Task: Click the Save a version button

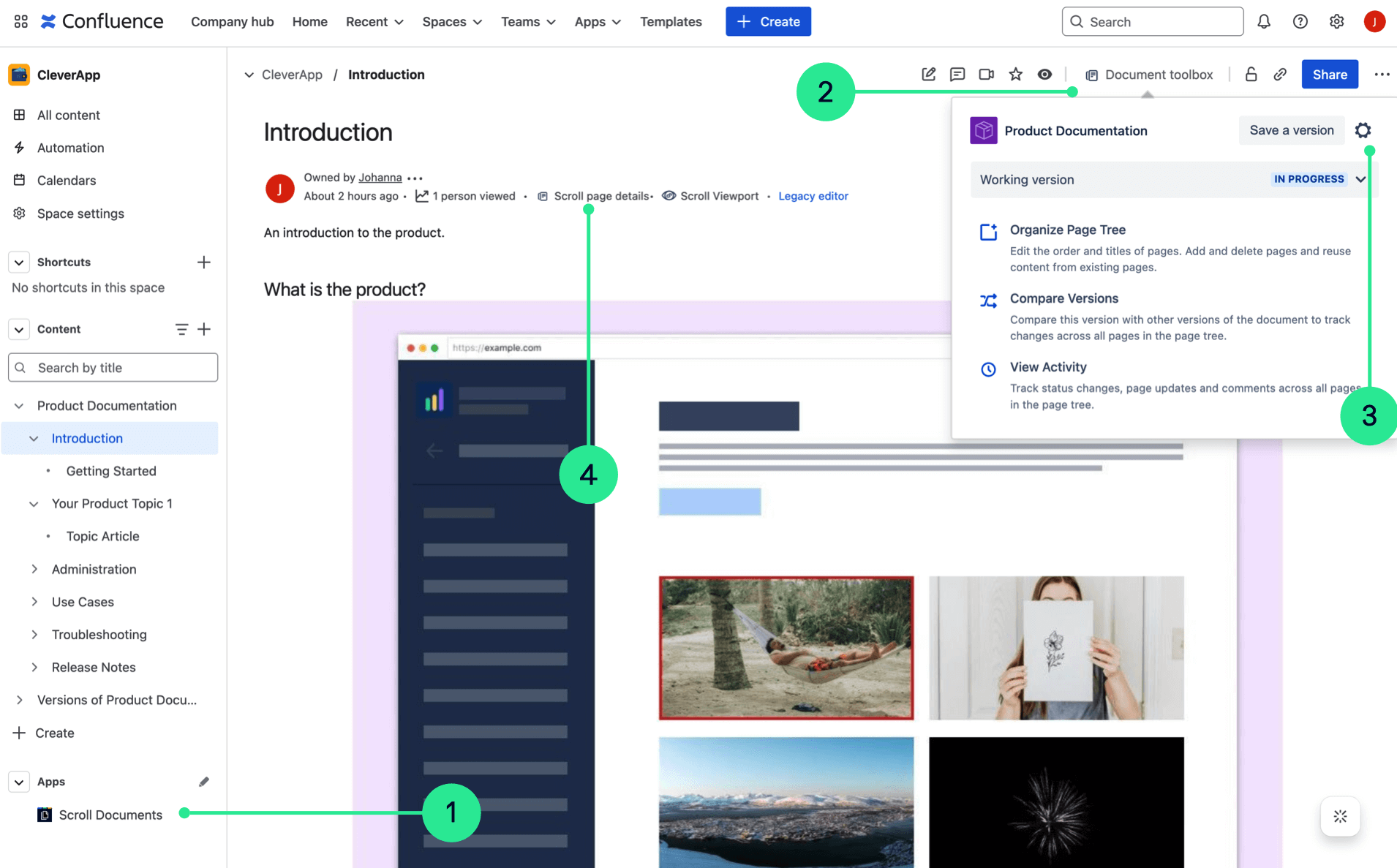Action: tap(1291, 131)
